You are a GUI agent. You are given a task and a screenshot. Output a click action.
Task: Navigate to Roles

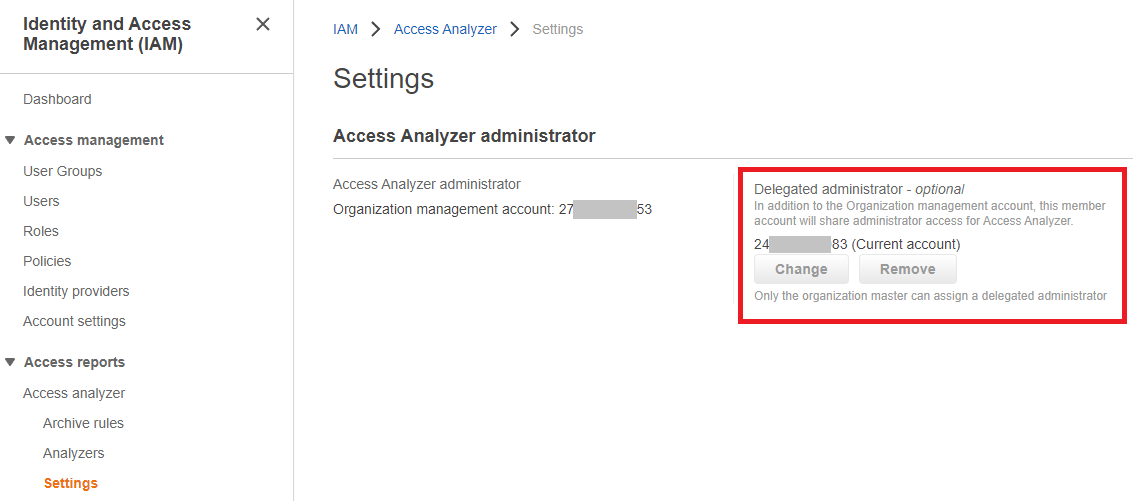click(41, 231)
